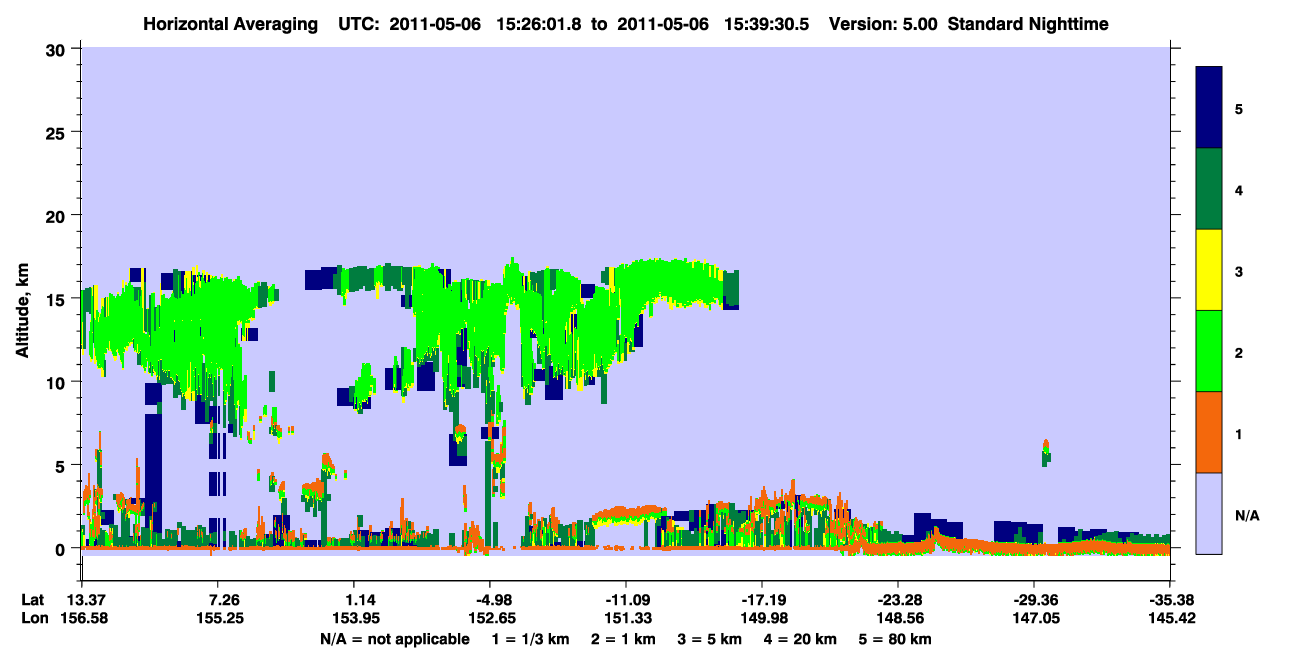Click longitude value 145.42
Image resolution: width=1300 pixels, height=667 pixels.
[1170, 619]
